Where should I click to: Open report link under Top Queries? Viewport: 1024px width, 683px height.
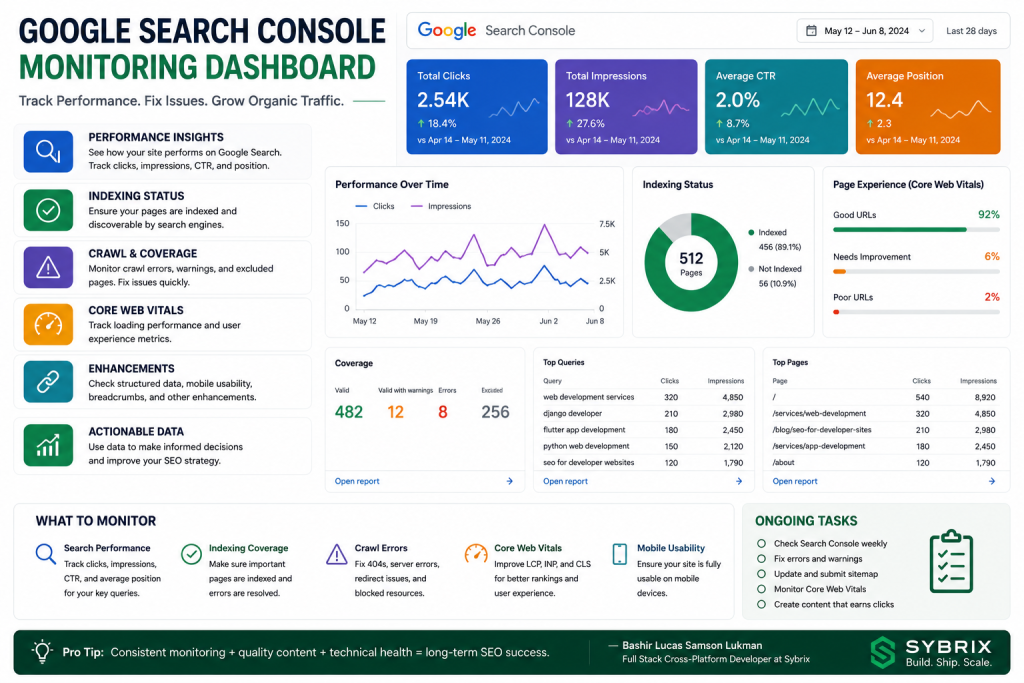566,481
